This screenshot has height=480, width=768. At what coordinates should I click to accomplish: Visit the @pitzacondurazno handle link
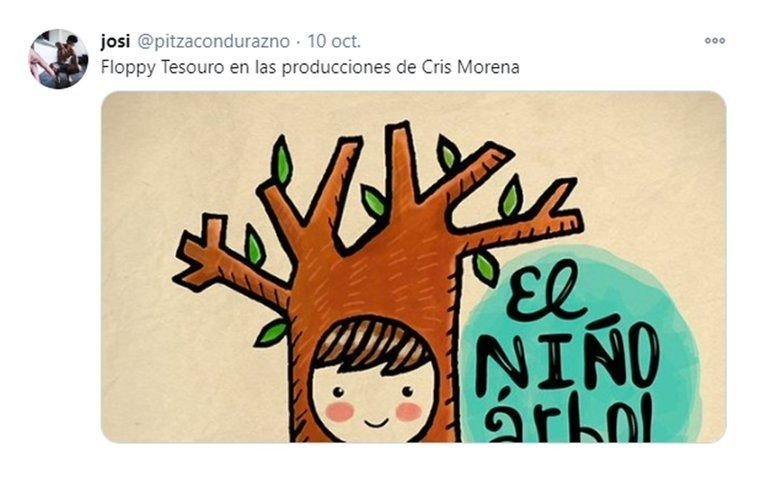point(213,42)
